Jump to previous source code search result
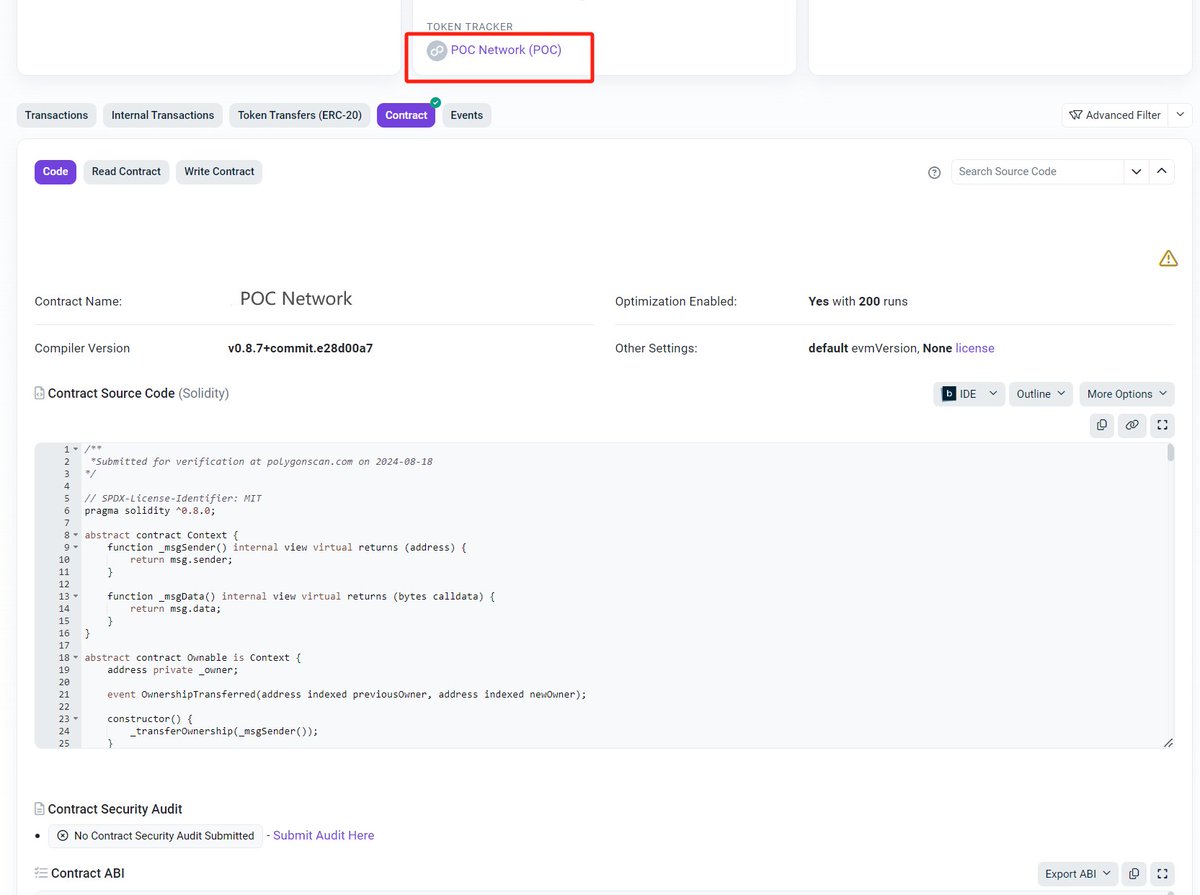The height and width of the screenshot is (895, 1200). click(1162, 171)
